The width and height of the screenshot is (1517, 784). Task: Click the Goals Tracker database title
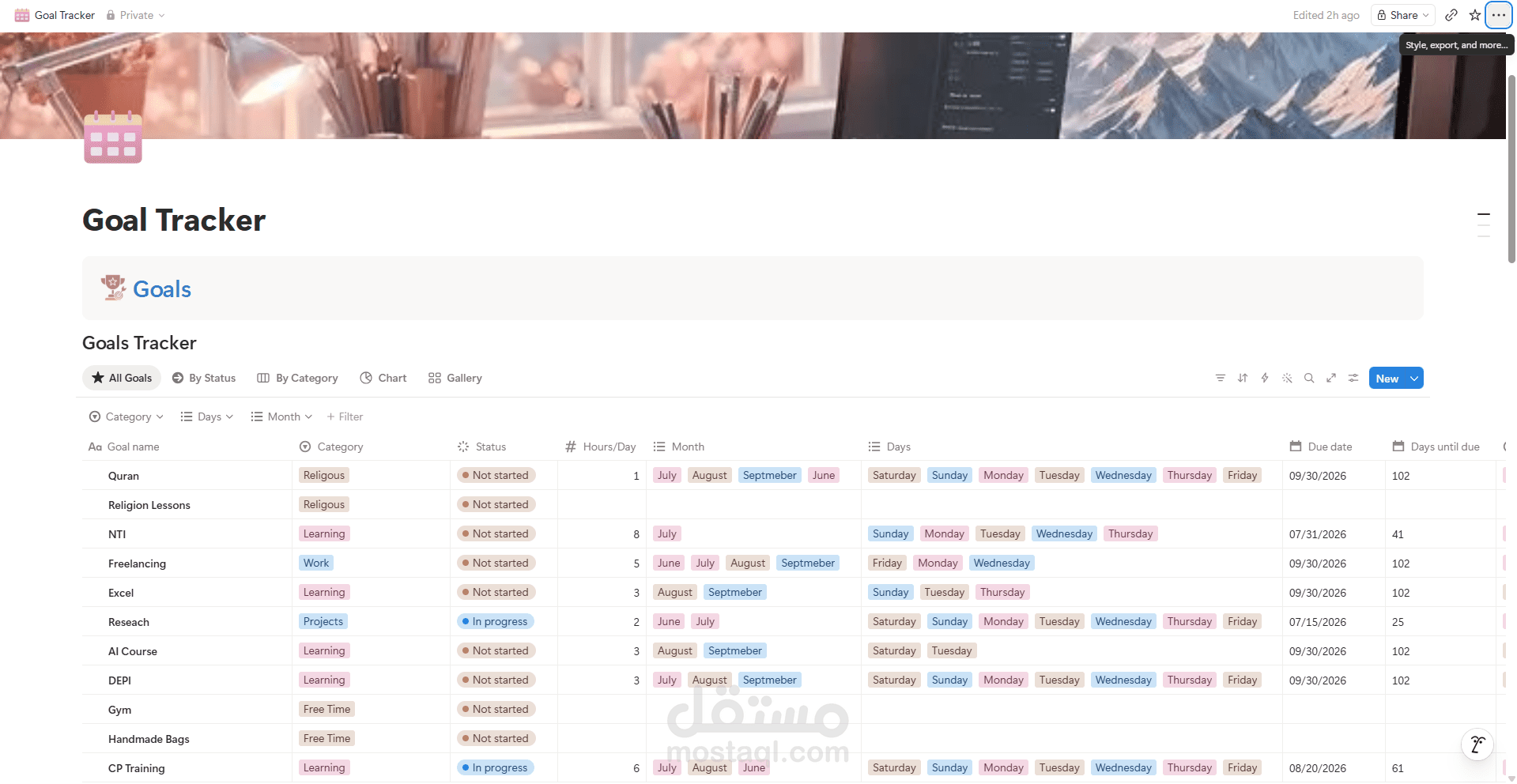point(139,343)
